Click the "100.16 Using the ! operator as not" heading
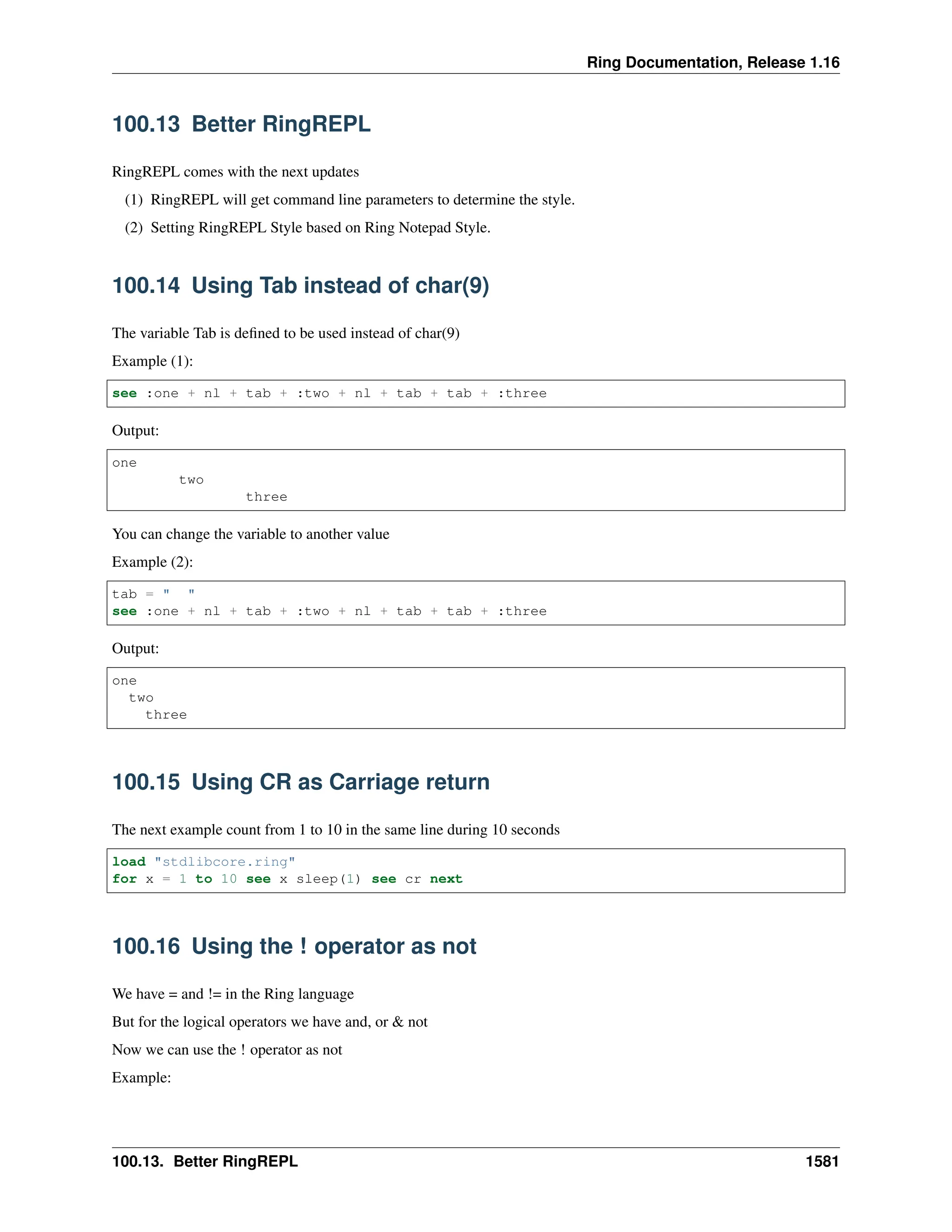The image size is (952, 1232). tap(294, 946)
